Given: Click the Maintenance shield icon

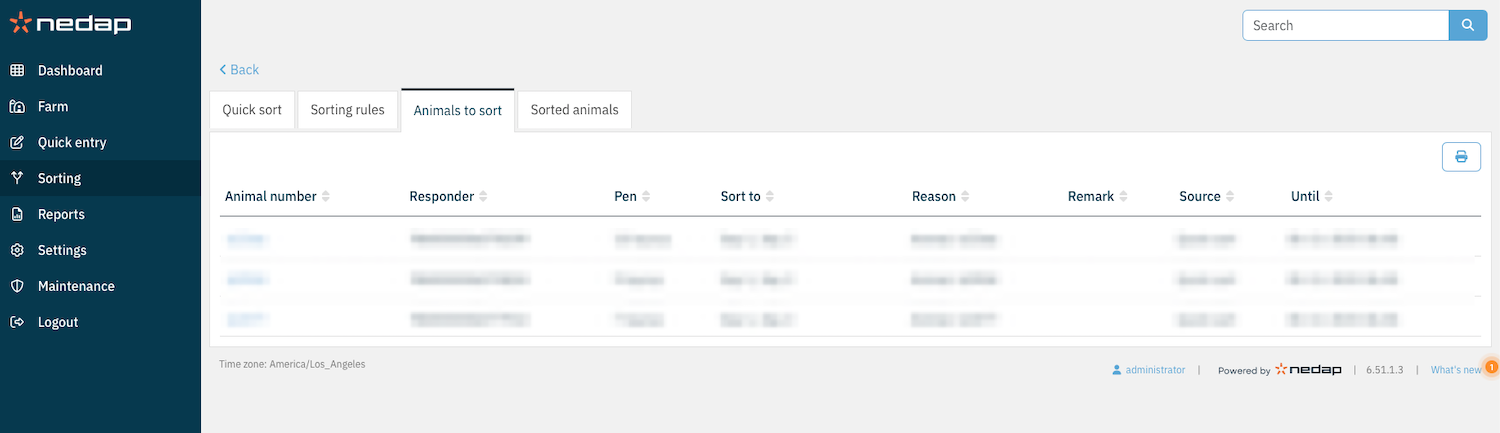Looking at the screenshot, I should pos(17,287).
